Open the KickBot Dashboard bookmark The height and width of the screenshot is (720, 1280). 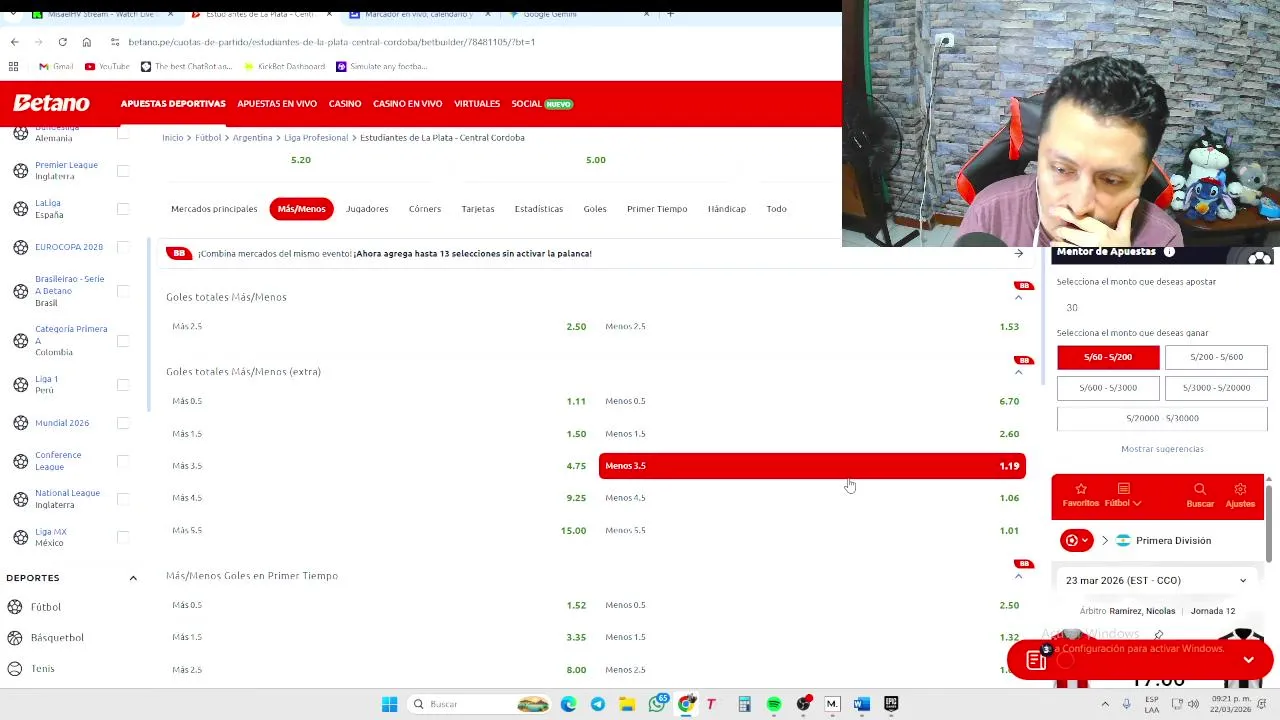284,66
